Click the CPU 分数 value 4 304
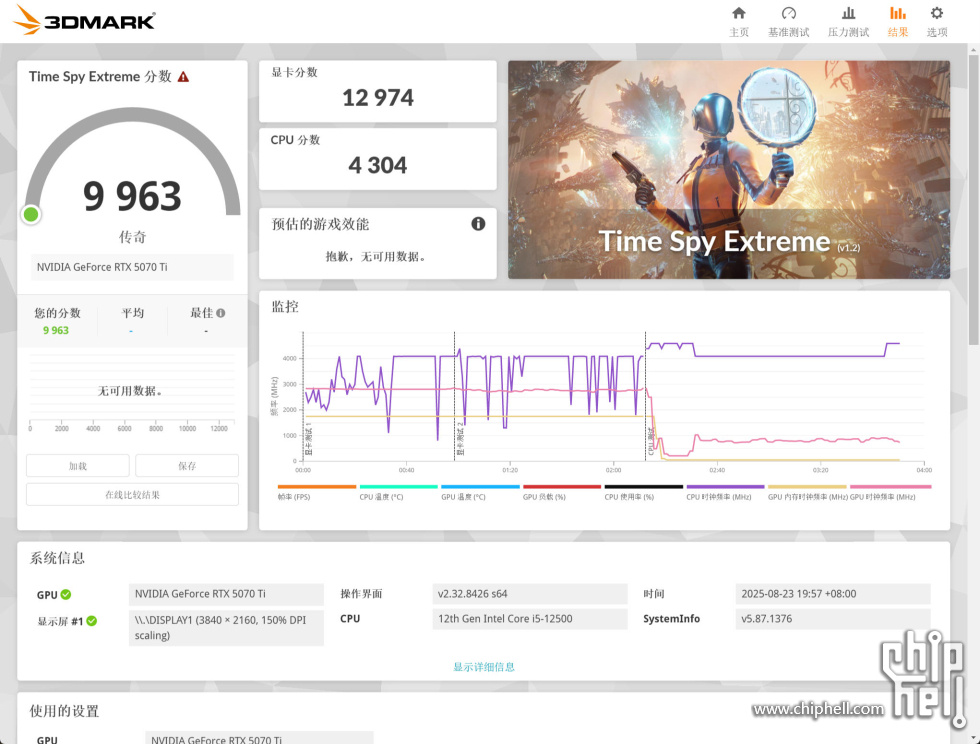This screenshot has width=980, height=744. point(378,166)
